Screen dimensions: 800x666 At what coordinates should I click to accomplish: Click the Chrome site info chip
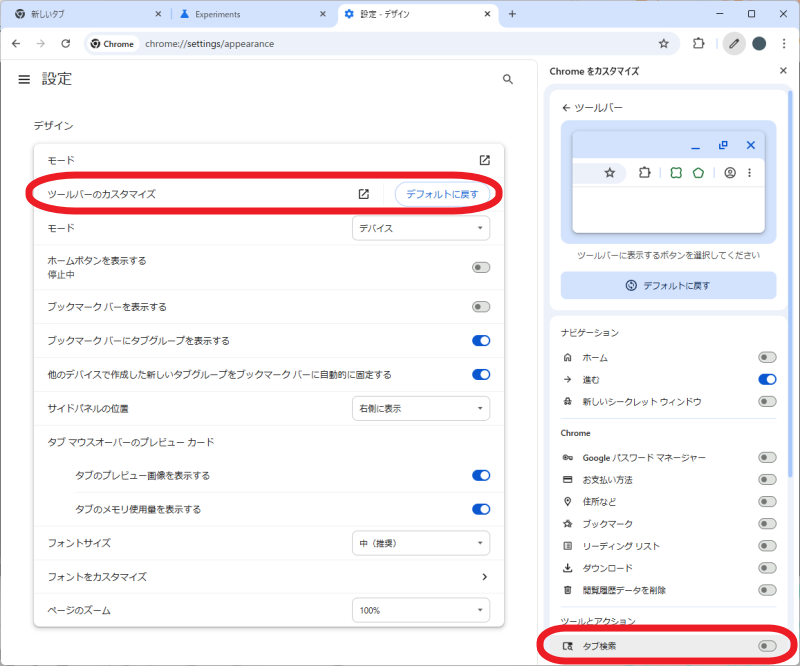pyautogui.click(x=112, y=44)
